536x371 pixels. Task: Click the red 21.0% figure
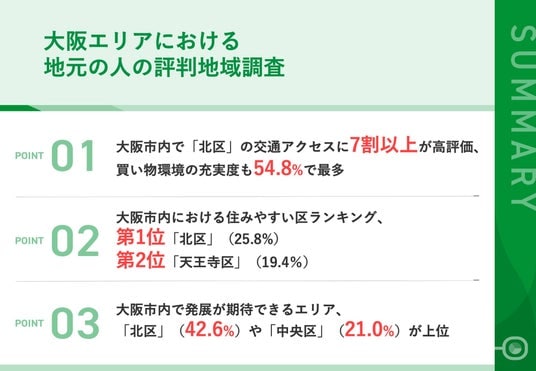coord(370,330)
